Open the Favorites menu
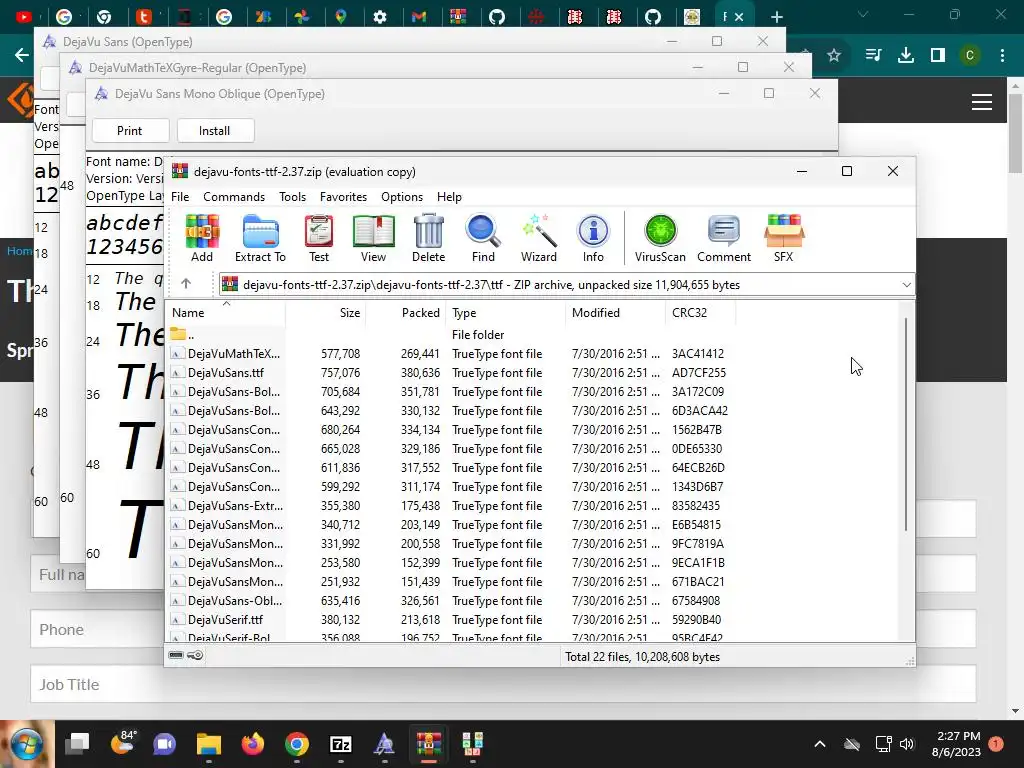Viewport: 1024px width, 768px height. point(343,197)
